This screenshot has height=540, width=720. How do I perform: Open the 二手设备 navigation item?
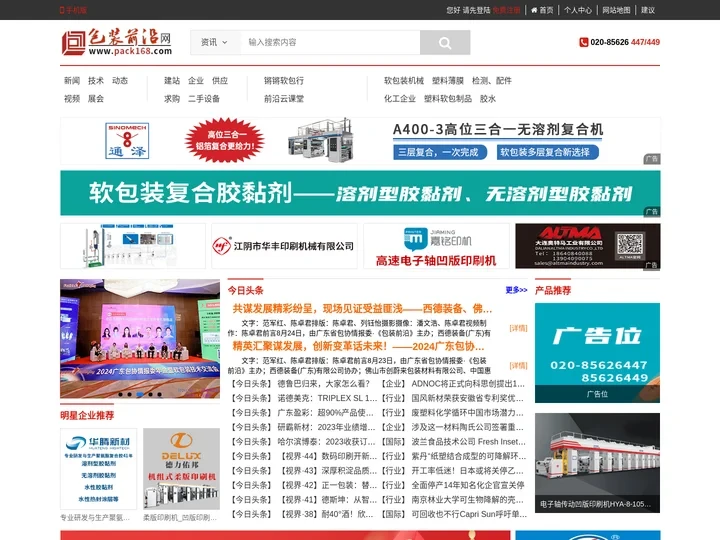point(204,99)
